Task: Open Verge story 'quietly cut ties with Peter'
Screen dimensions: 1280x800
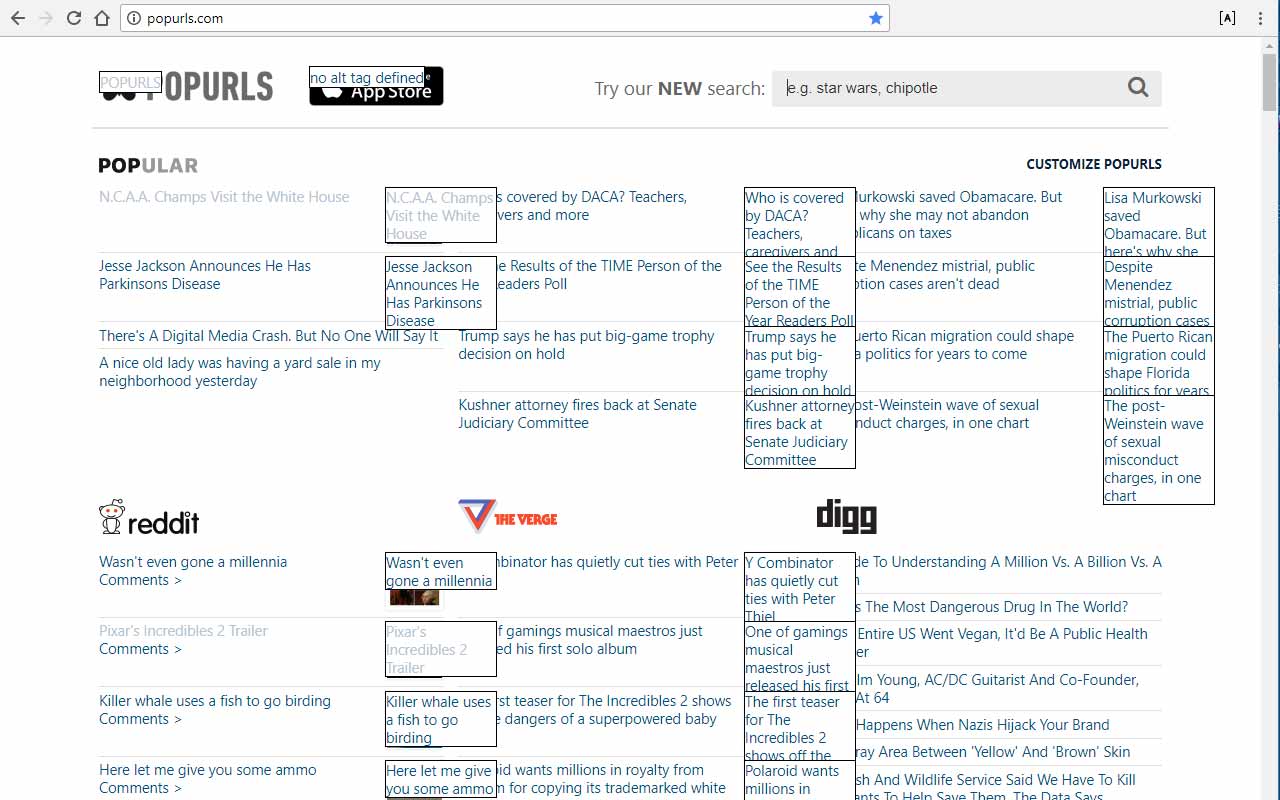Action: click(618, 562)
